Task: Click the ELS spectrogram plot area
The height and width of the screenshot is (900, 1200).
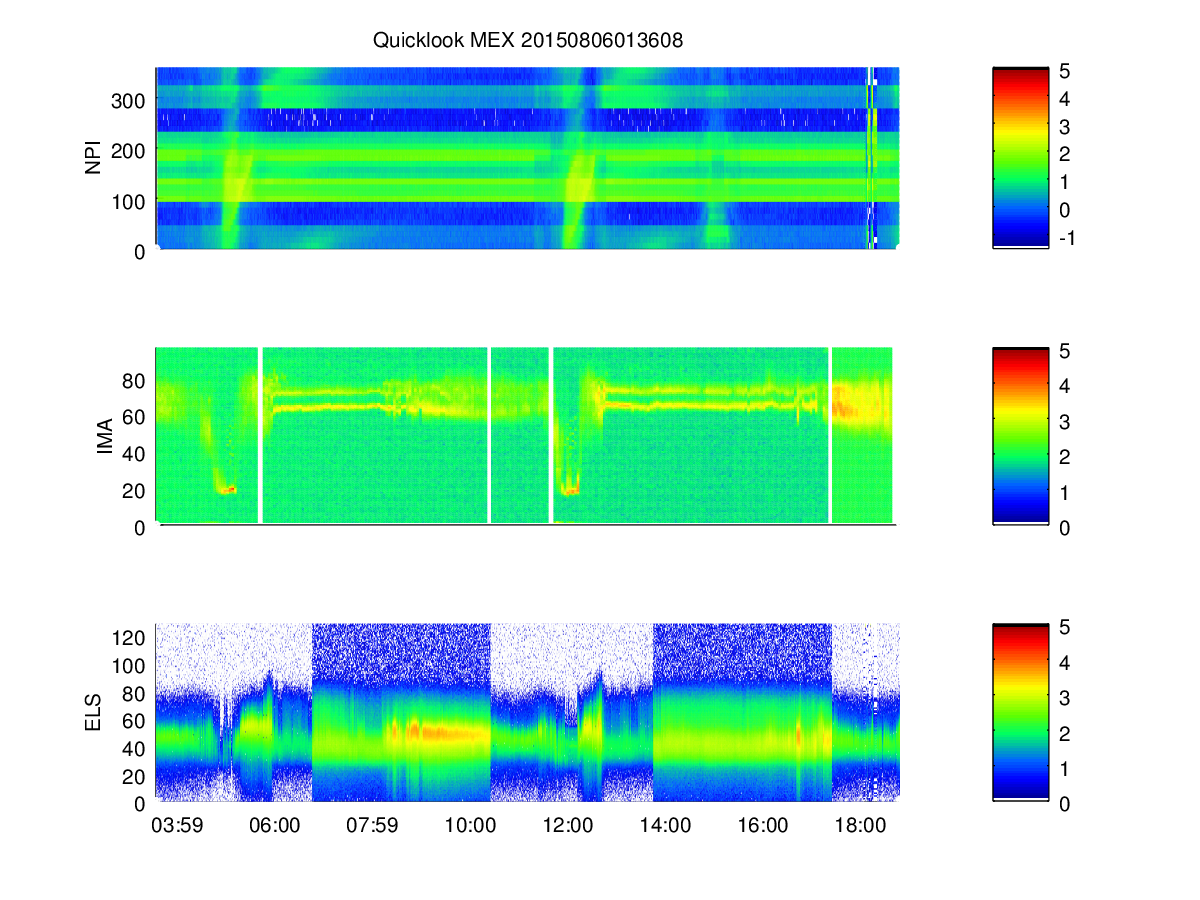Action: (x=527, y=712)
